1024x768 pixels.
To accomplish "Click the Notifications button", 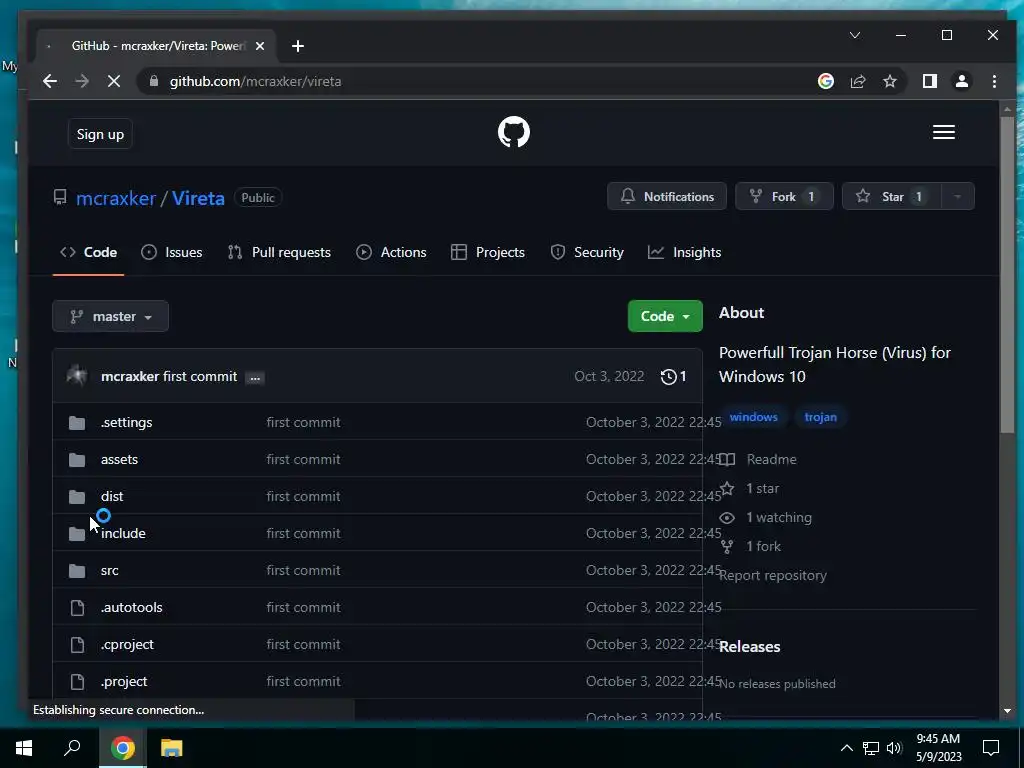I will pos(667,197).
